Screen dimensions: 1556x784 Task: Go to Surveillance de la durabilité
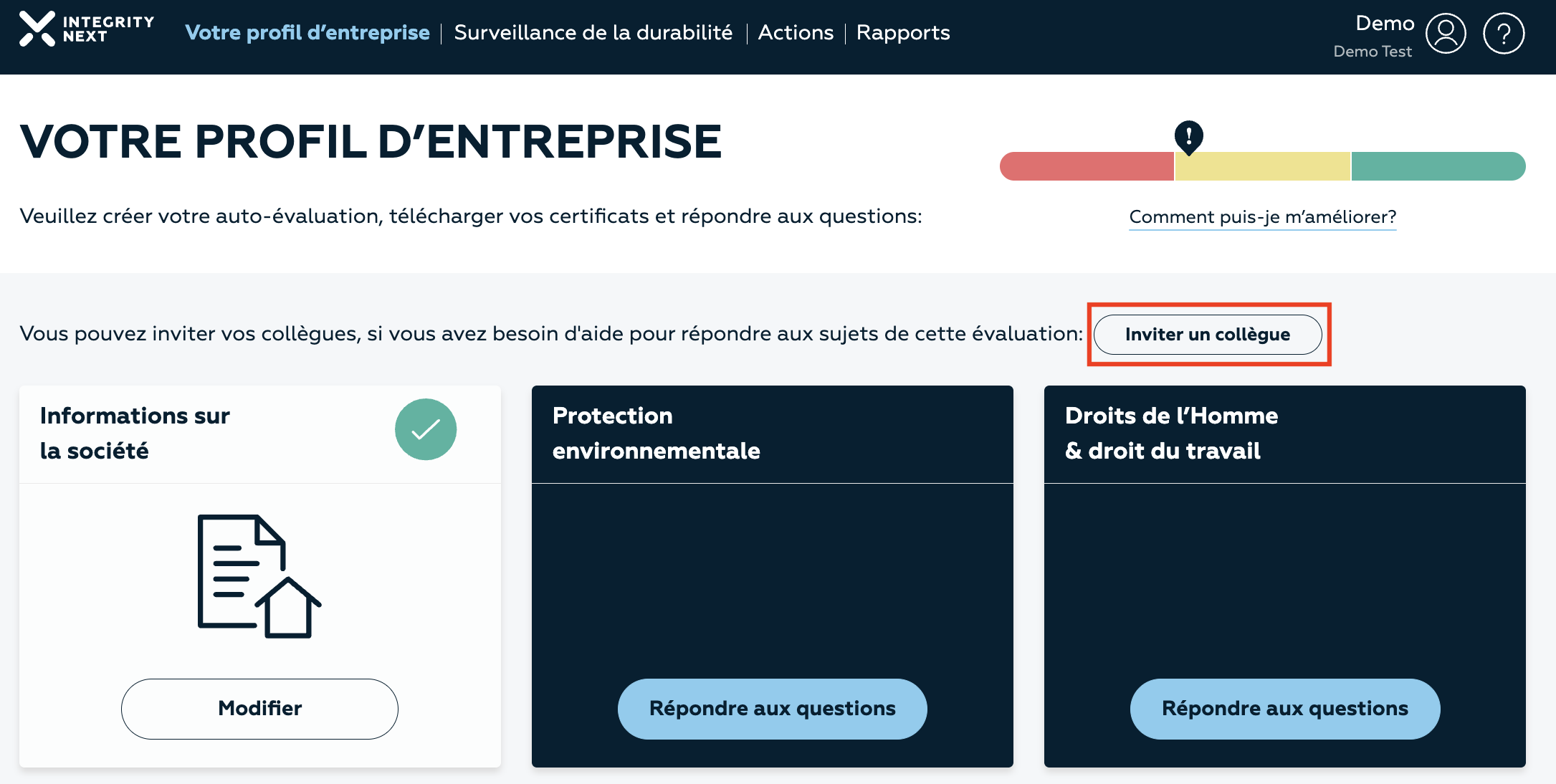pos(593,33)
